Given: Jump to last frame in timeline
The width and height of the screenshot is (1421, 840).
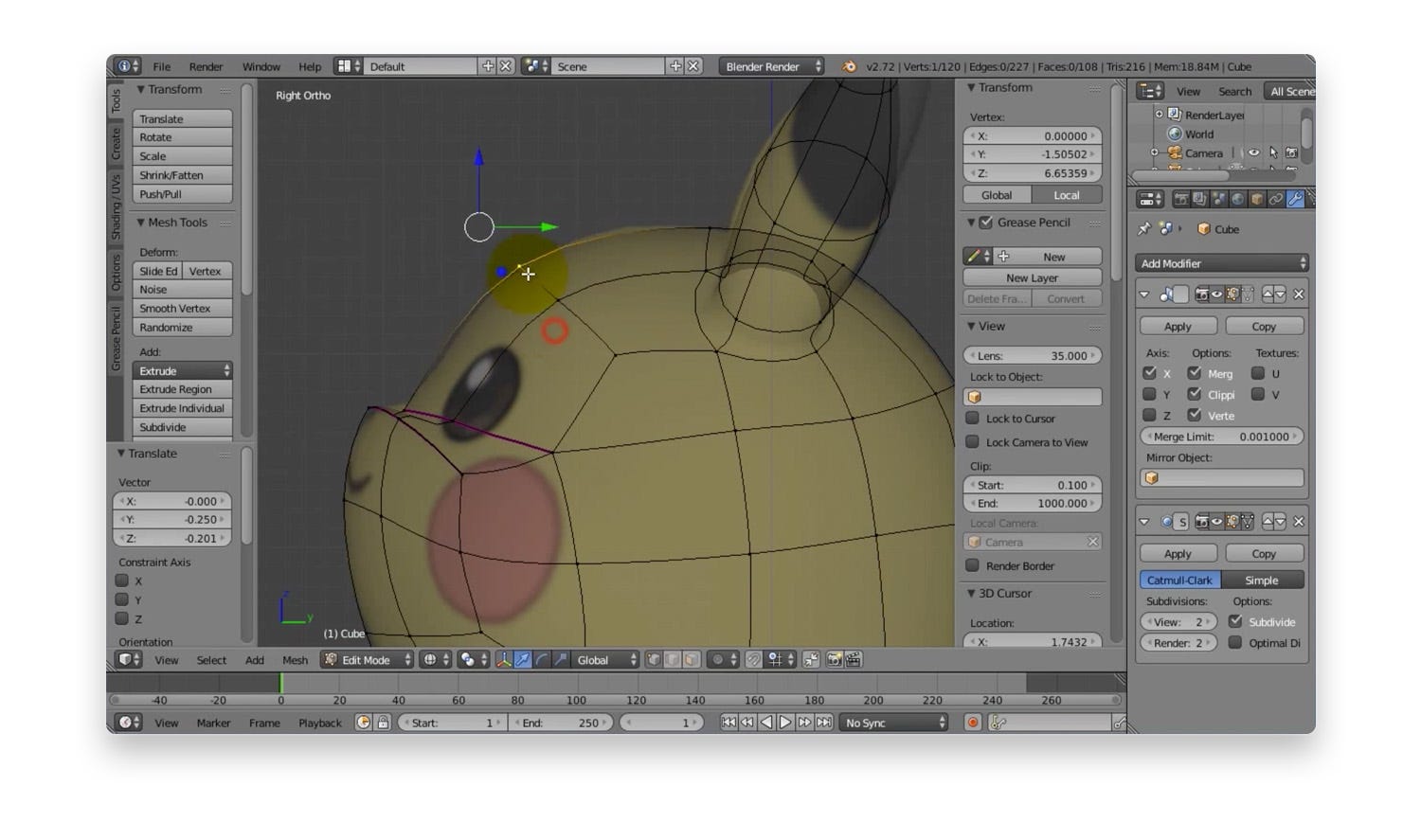Looking at the screenshot, I should click(x=824, y=723).
